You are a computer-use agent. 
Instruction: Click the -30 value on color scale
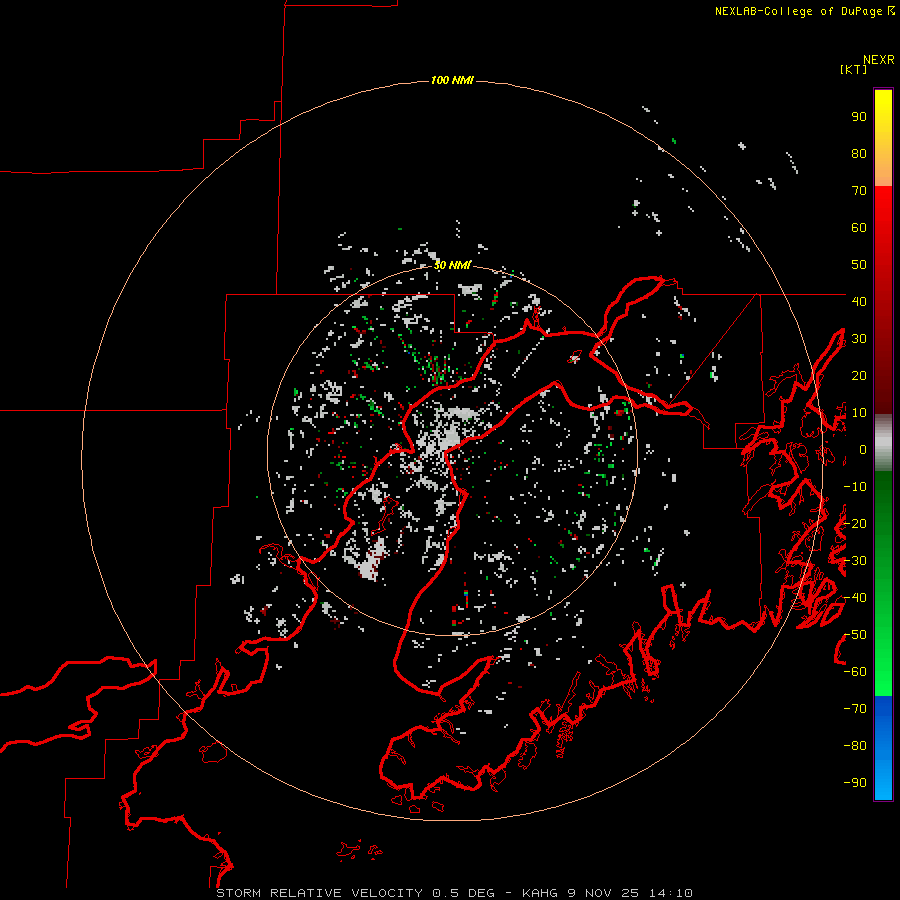click(855, 561)
